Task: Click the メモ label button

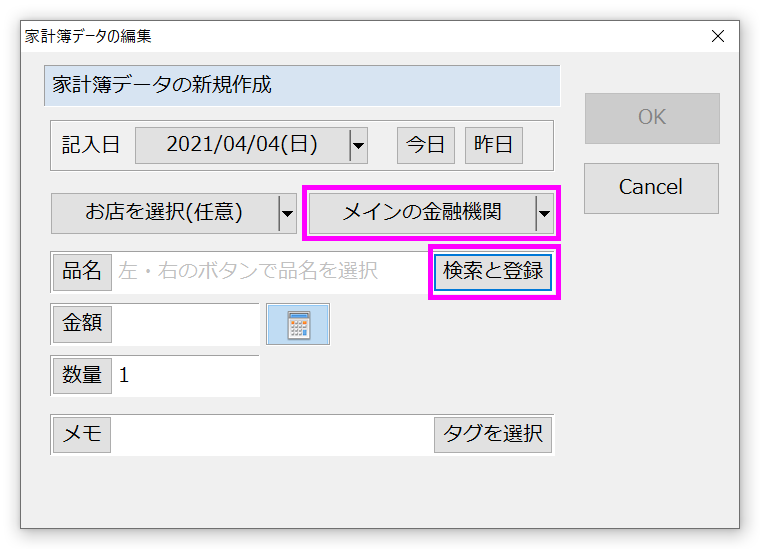Action: pos(82,435)
